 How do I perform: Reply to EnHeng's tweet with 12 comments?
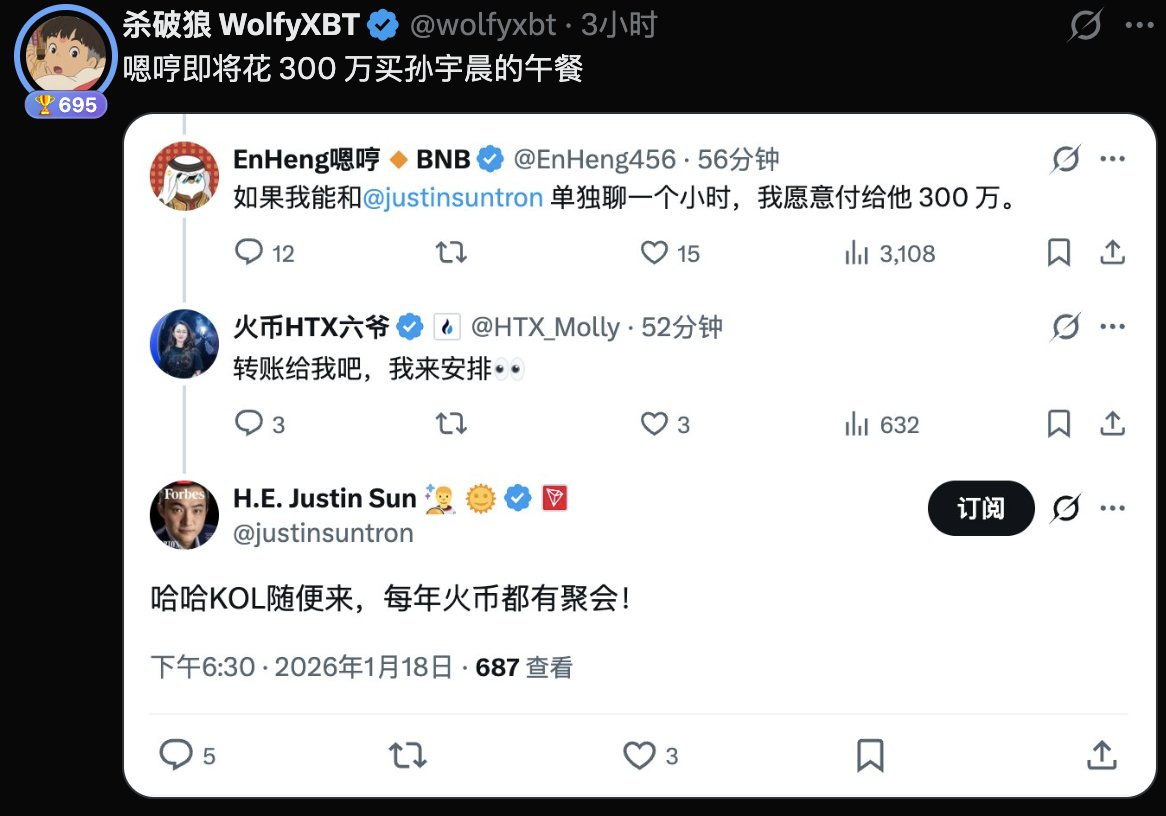264,253
